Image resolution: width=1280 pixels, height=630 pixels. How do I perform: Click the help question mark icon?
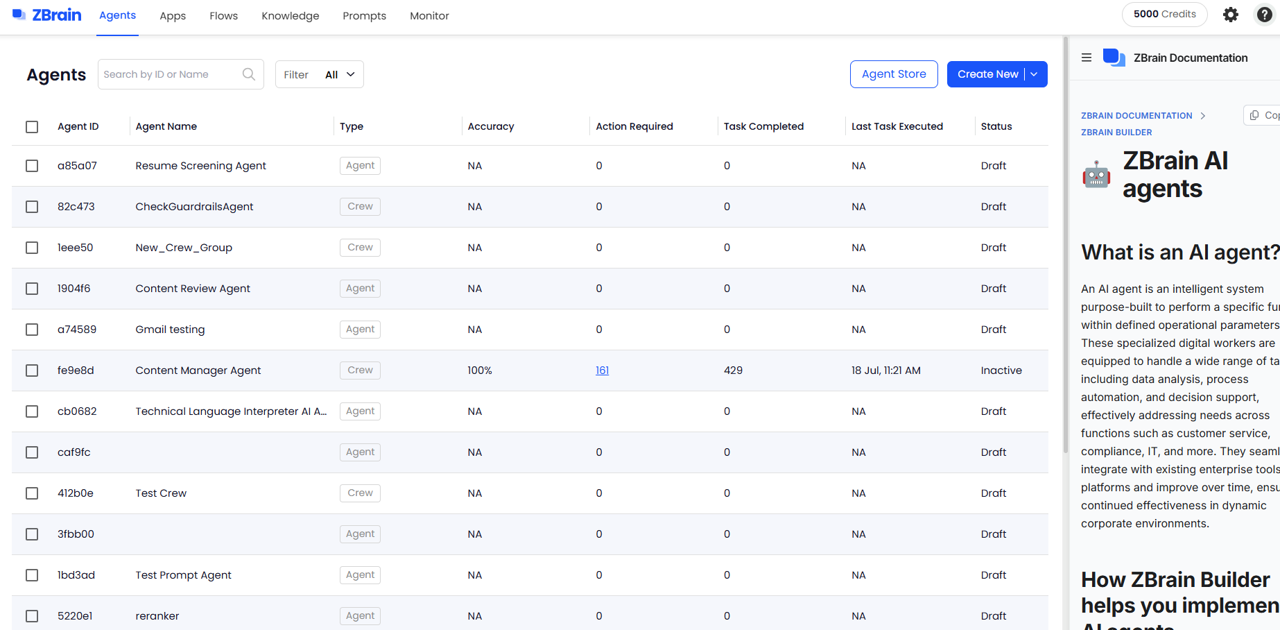tap(1264, 15)
